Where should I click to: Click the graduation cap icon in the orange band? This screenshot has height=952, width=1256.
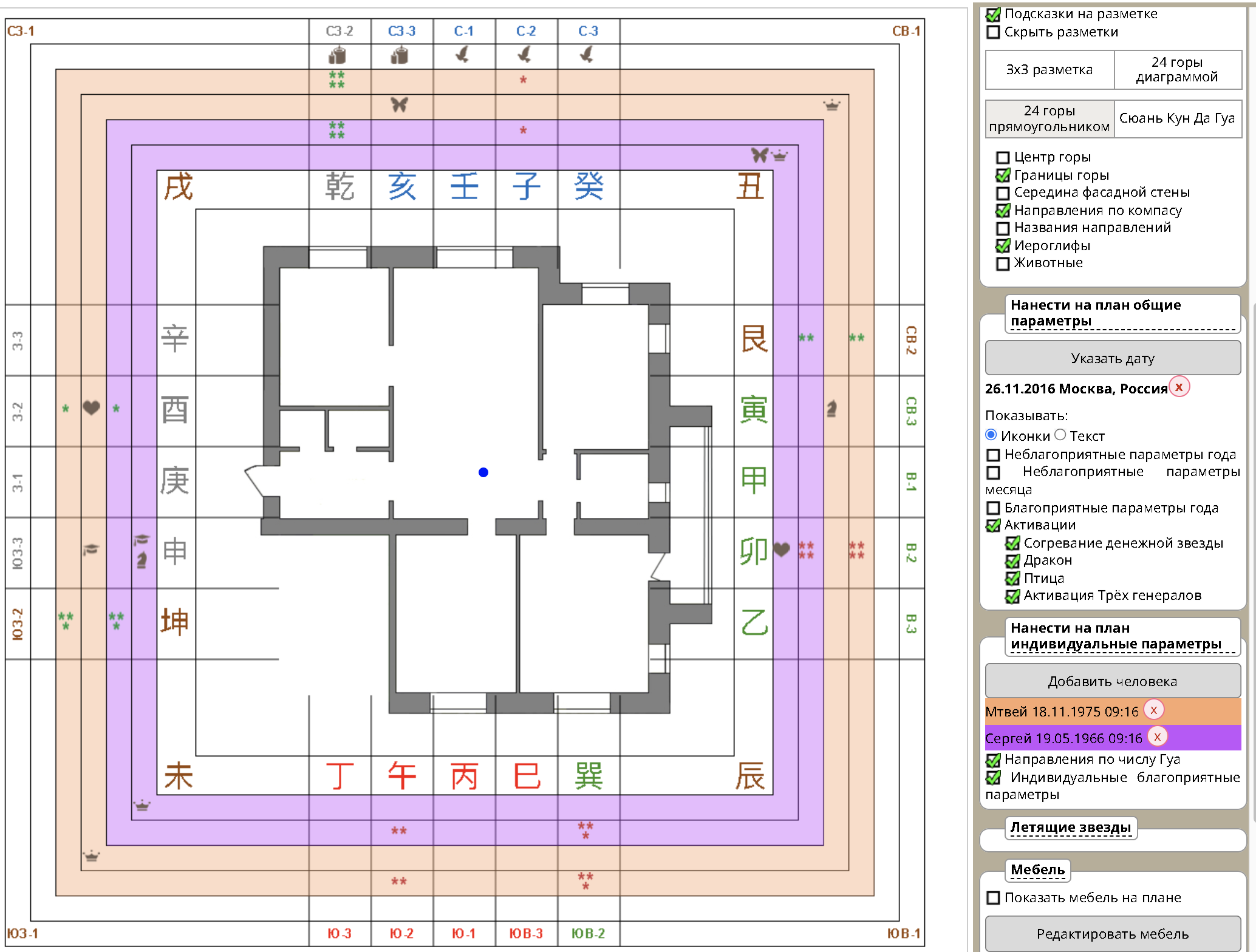90,549
